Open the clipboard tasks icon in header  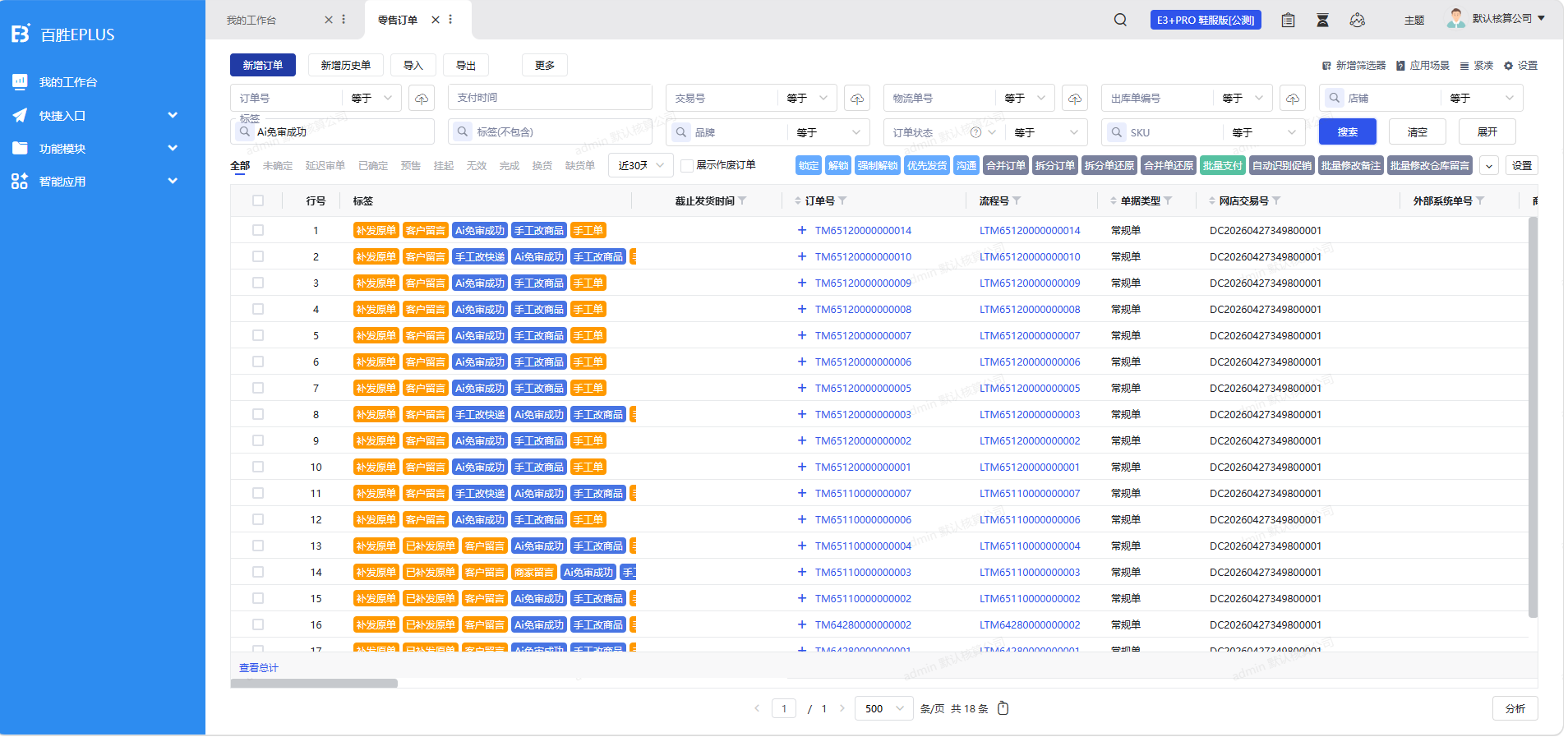point(1288,20)
